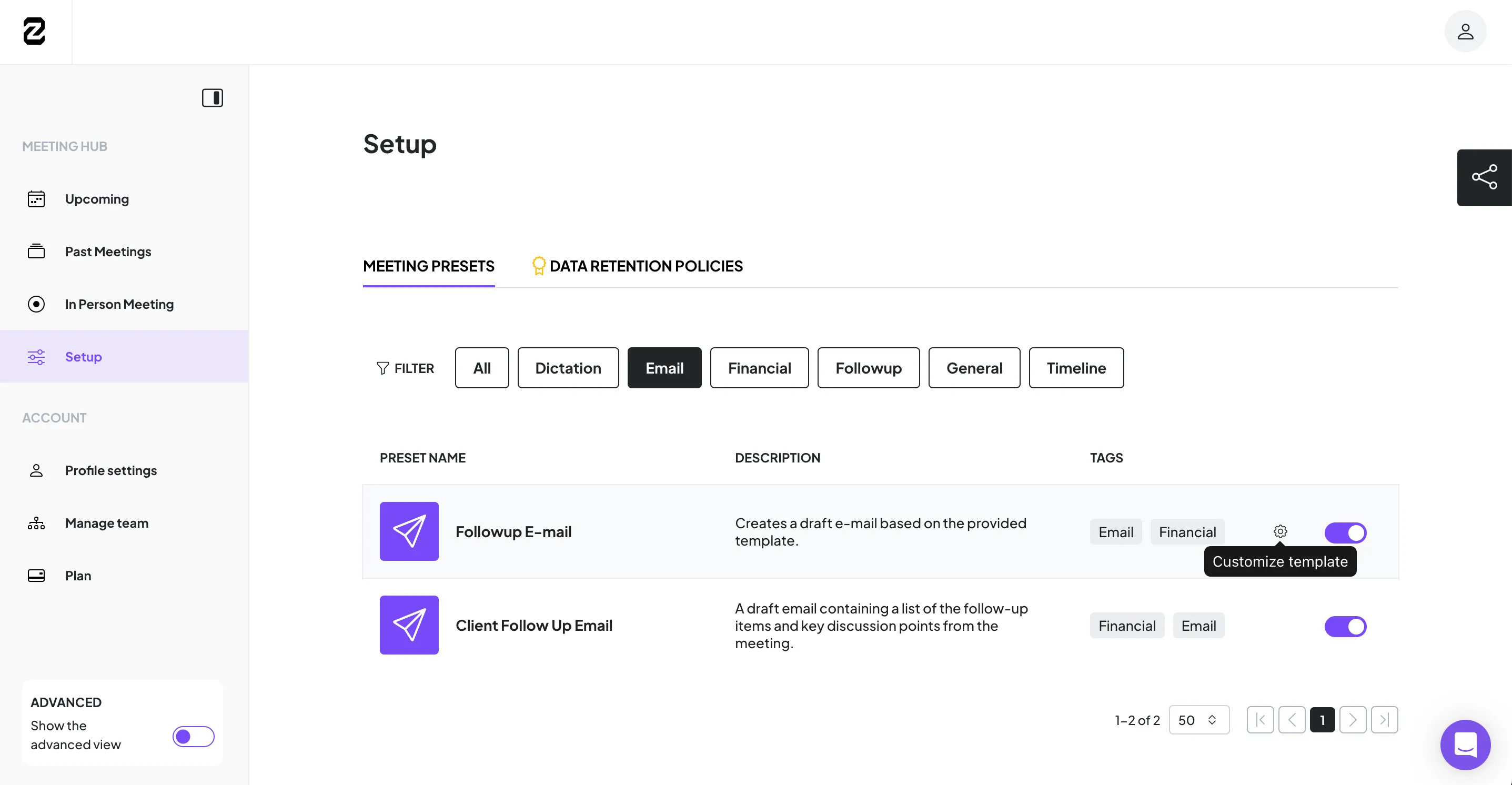The image size is (1512, 785).
Task: Click the Upcoming calendar icon
Action: [x=36, y=199]
